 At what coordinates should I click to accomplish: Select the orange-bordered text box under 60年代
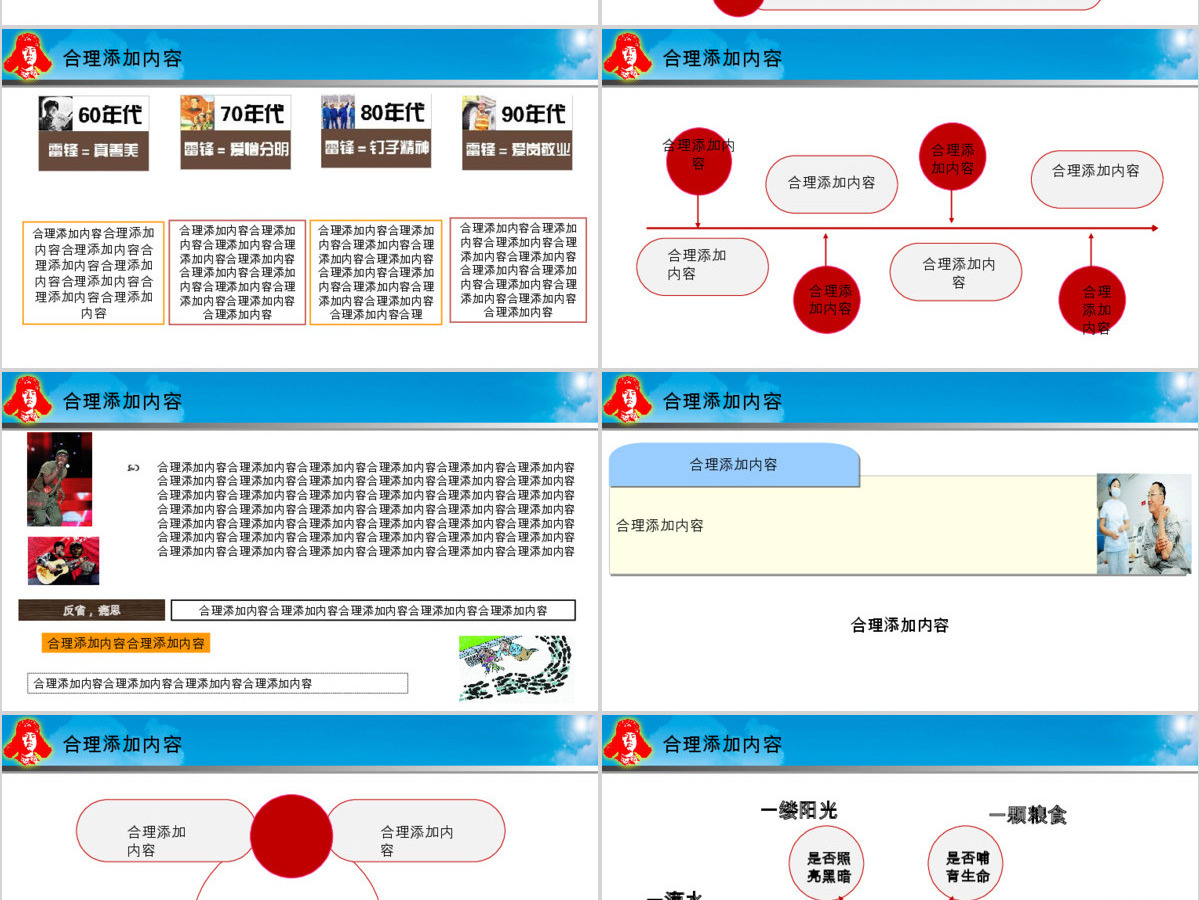coord(93,273)
